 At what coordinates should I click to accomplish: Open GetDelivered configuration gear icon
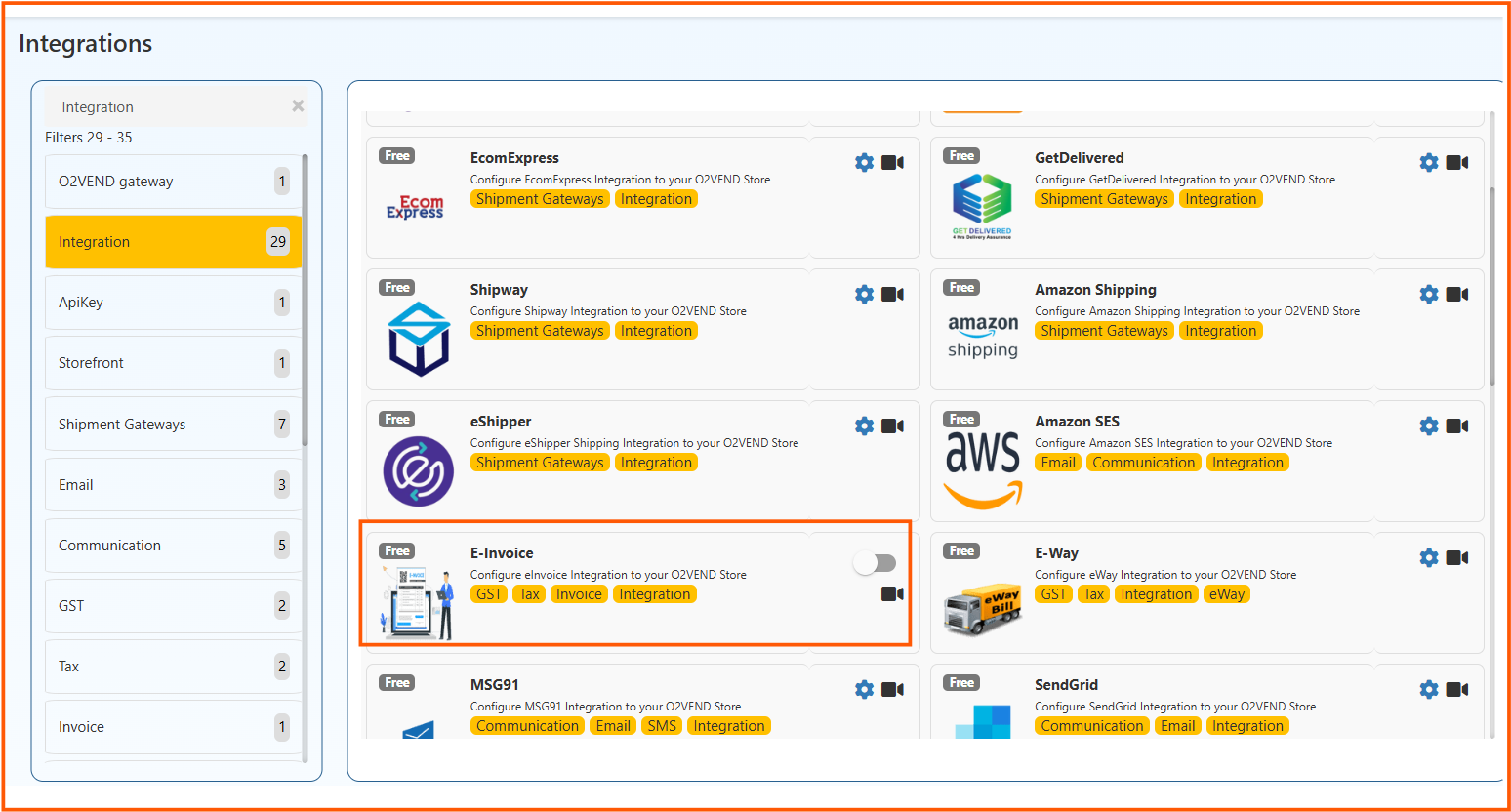coord(1429,162)
